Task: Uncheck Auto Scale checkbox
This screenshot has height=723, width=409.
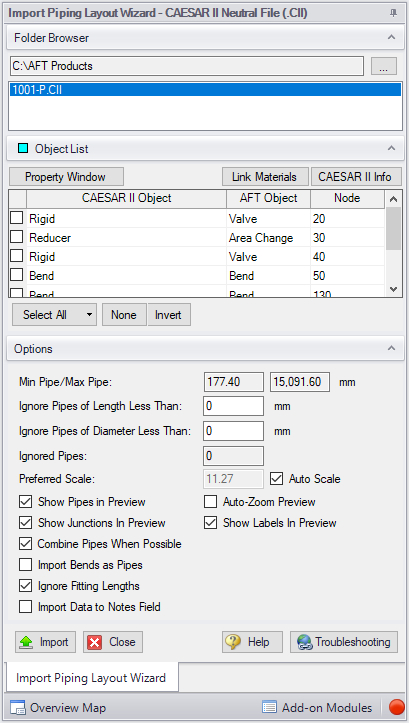Action: (277, 479)
